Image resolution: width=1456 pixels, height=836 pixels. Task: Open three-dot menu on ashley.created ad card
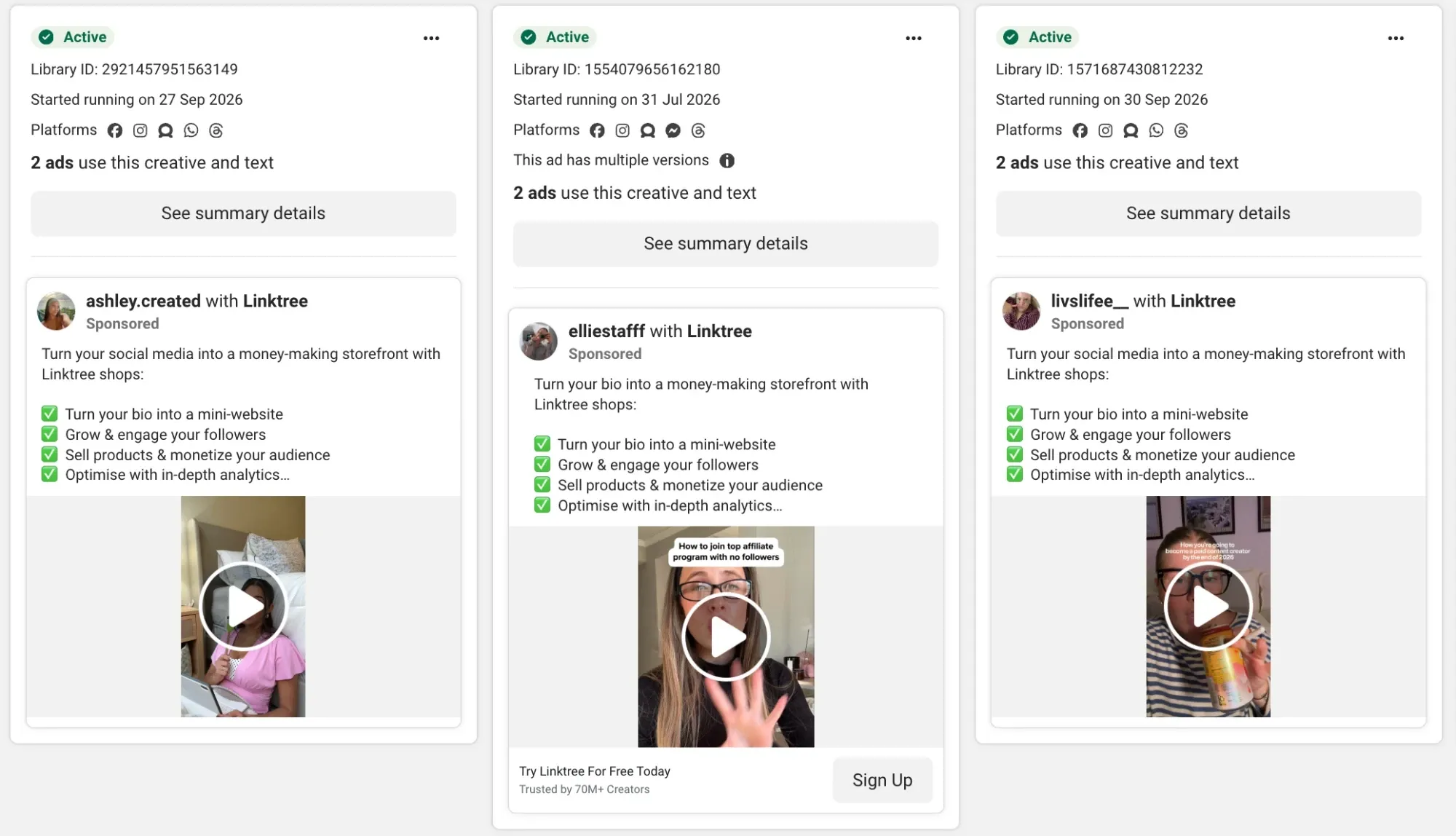click(x=431, y=38)
